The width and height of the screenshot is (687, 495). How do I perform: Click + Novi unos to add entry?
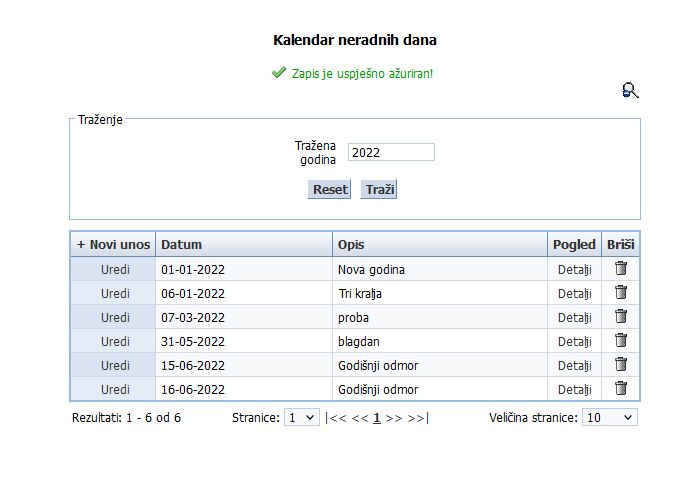coord(113,245)
